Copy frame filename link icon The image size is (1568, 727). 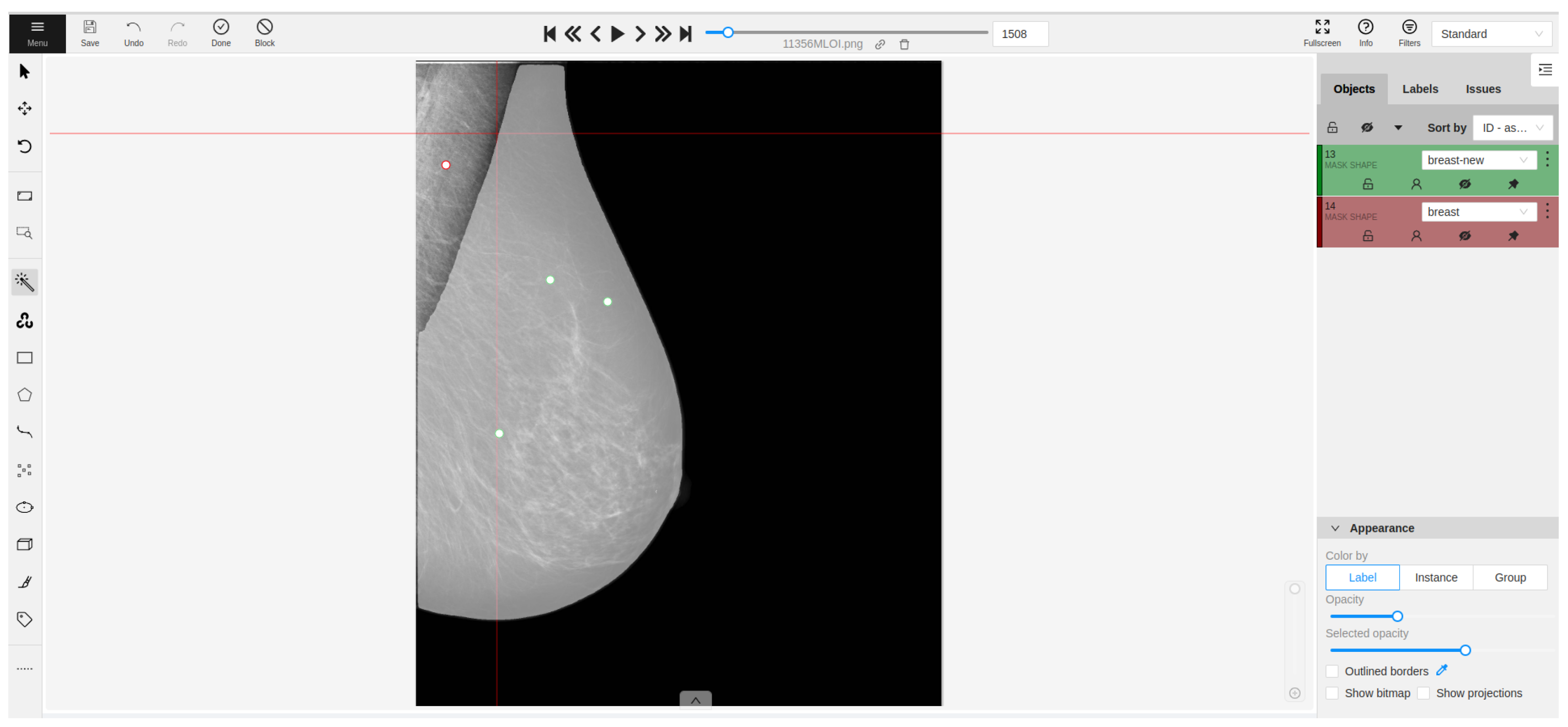tap(880, 44)
